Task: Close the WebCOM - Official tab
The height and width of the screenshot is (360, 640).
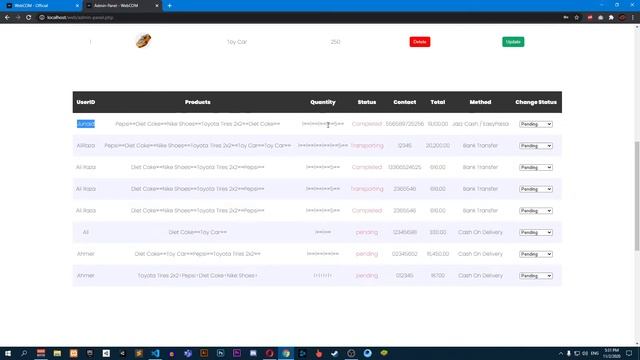Action: pos(78,6)
